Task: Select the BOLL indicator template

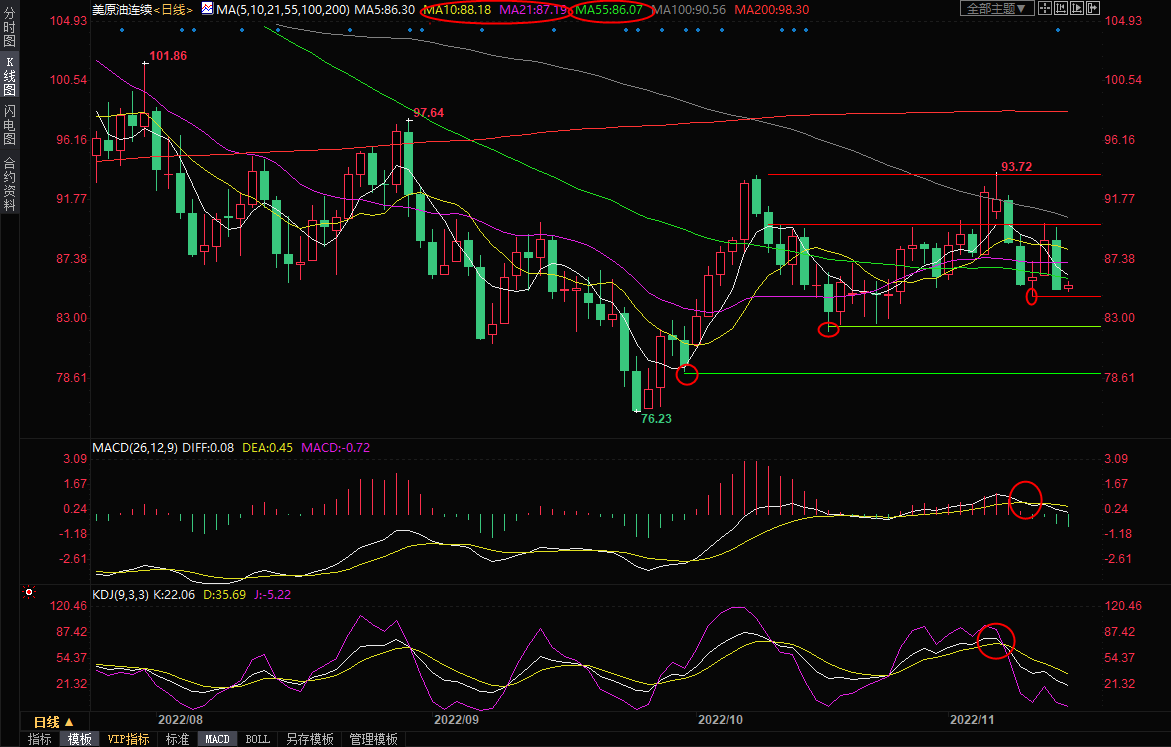Action: (x=257, y=739)
